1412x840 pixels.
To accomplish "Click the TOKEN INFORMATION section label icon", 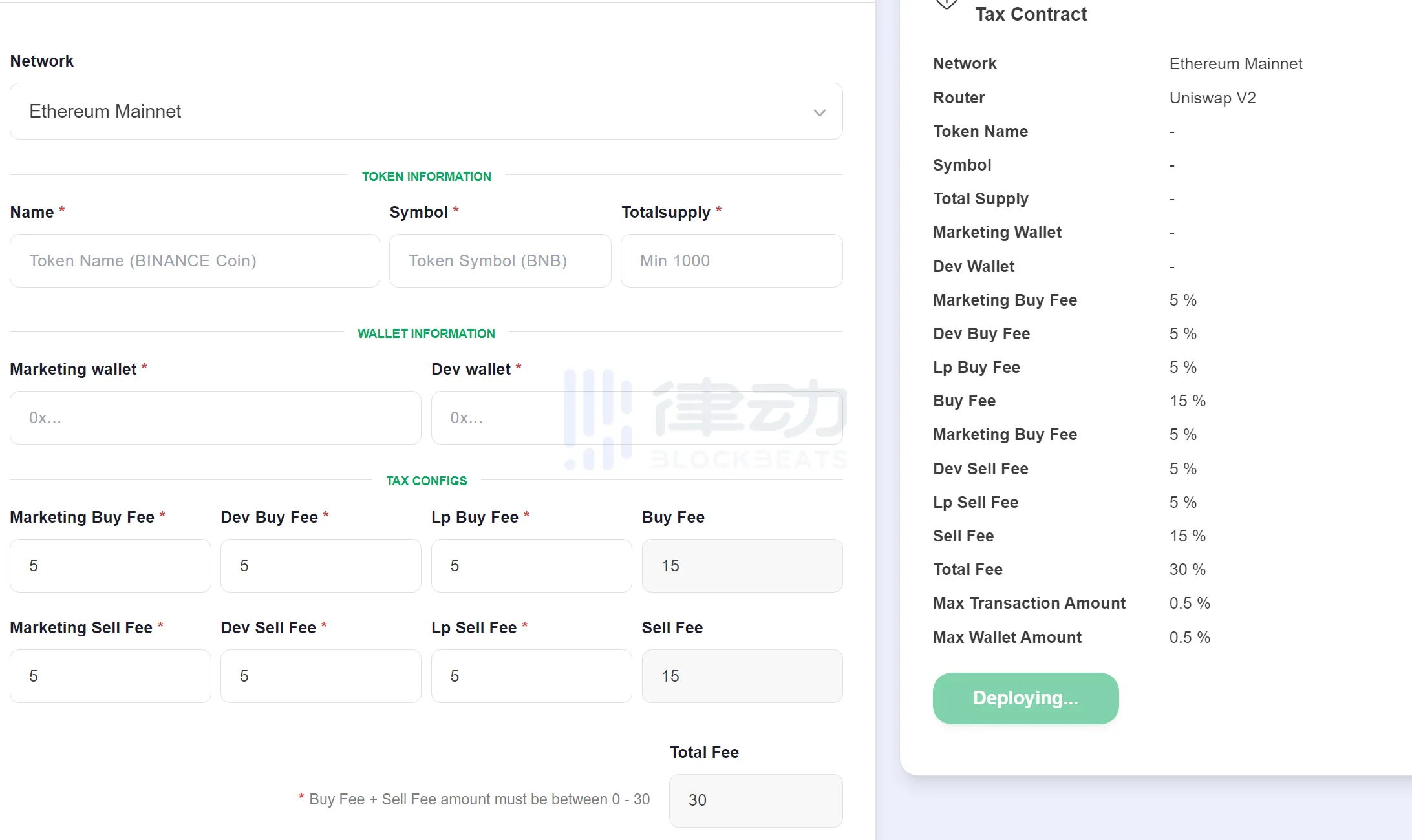I will point(426,176).
